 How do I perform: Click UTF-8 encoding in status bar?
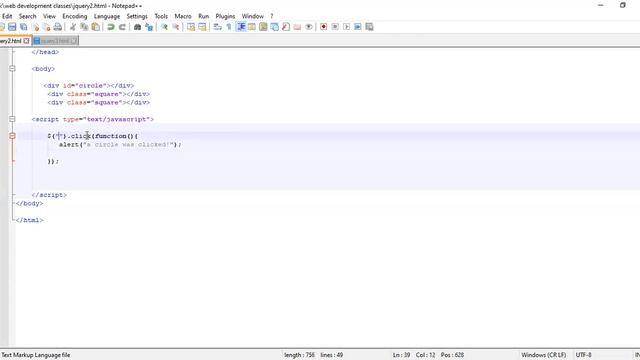[x=583, y=355]
